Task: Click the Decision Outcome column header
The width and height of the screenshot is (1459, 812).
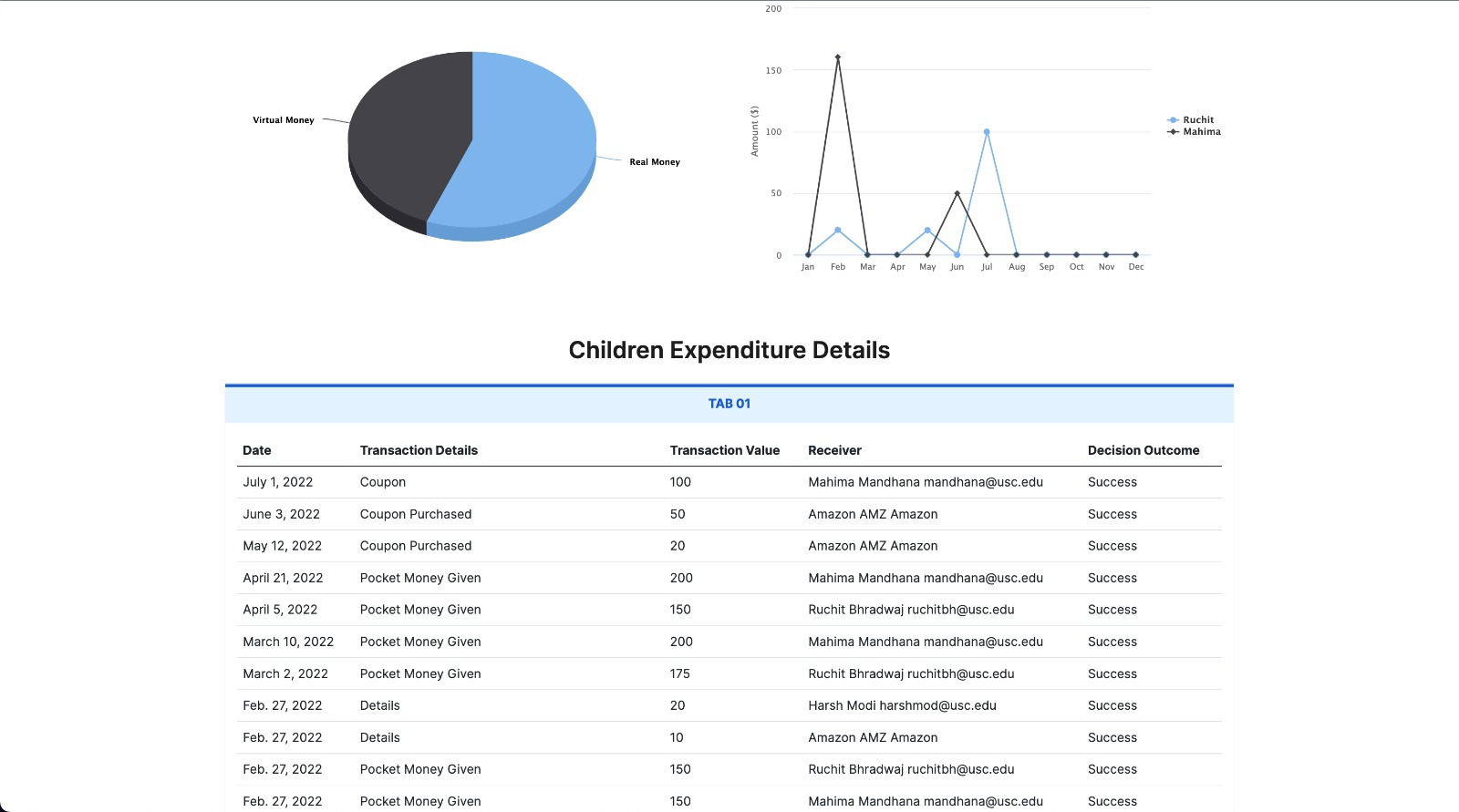Action: [1143, 450]
